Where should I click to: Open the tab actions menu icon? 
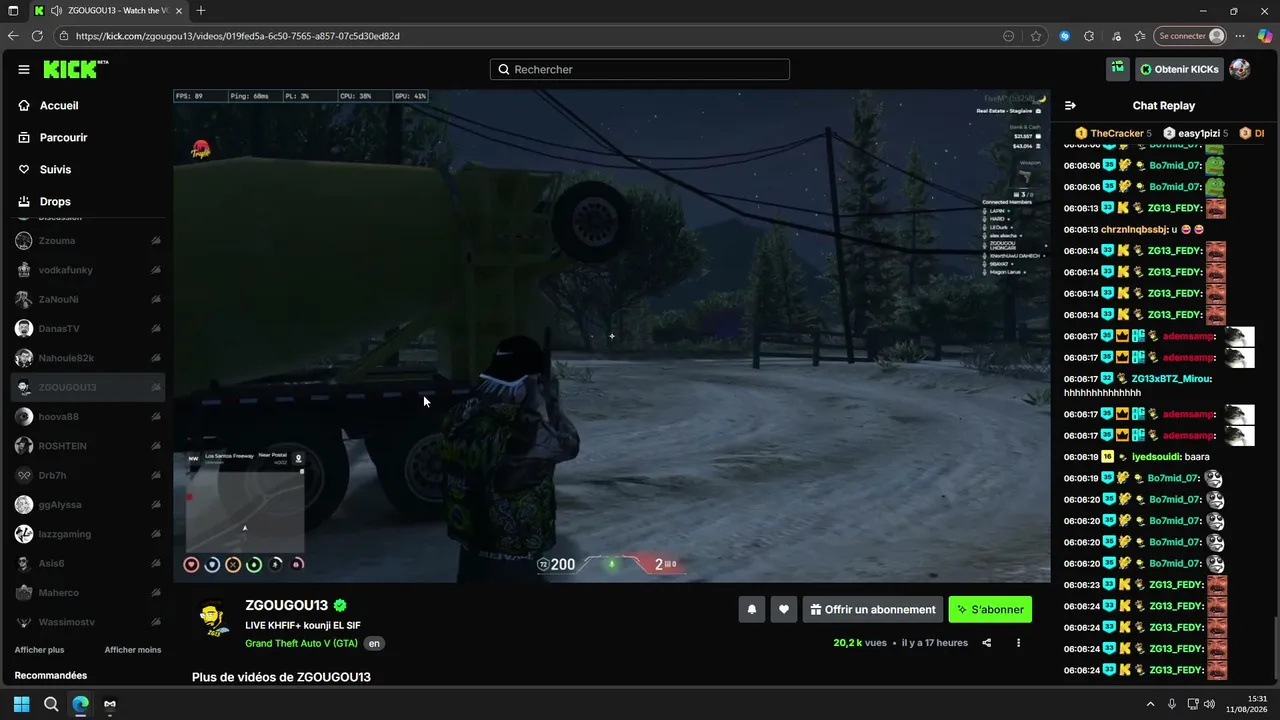pos(13,11)
